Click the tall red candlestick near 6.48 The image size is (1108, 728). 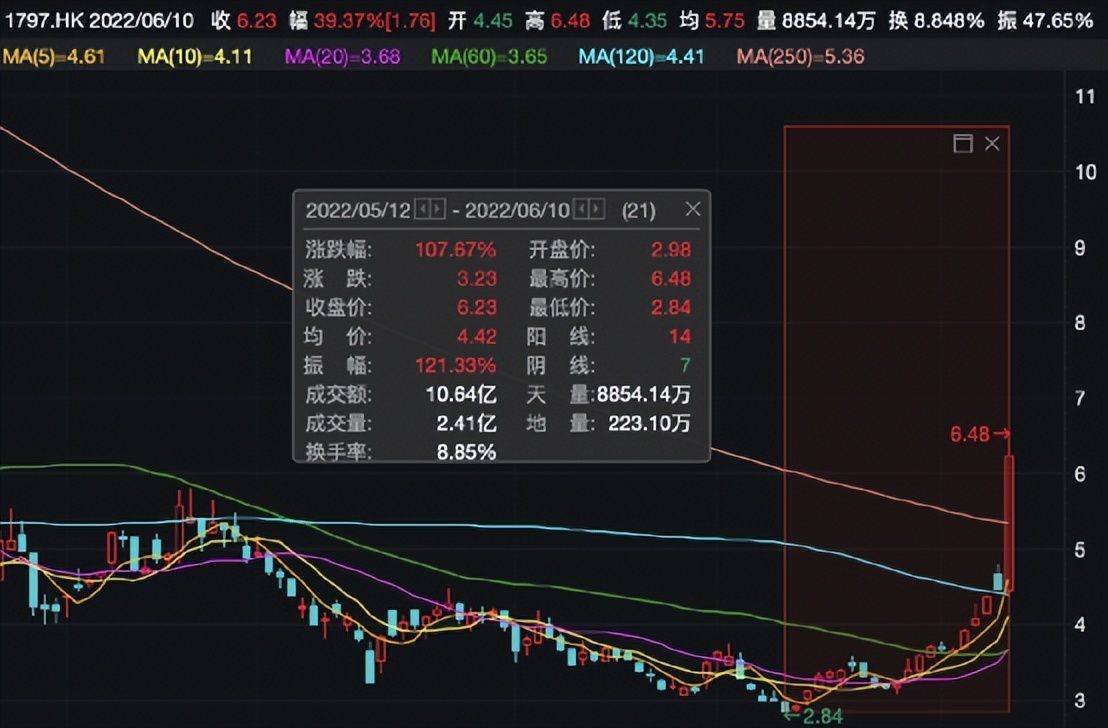[1009, 520]
